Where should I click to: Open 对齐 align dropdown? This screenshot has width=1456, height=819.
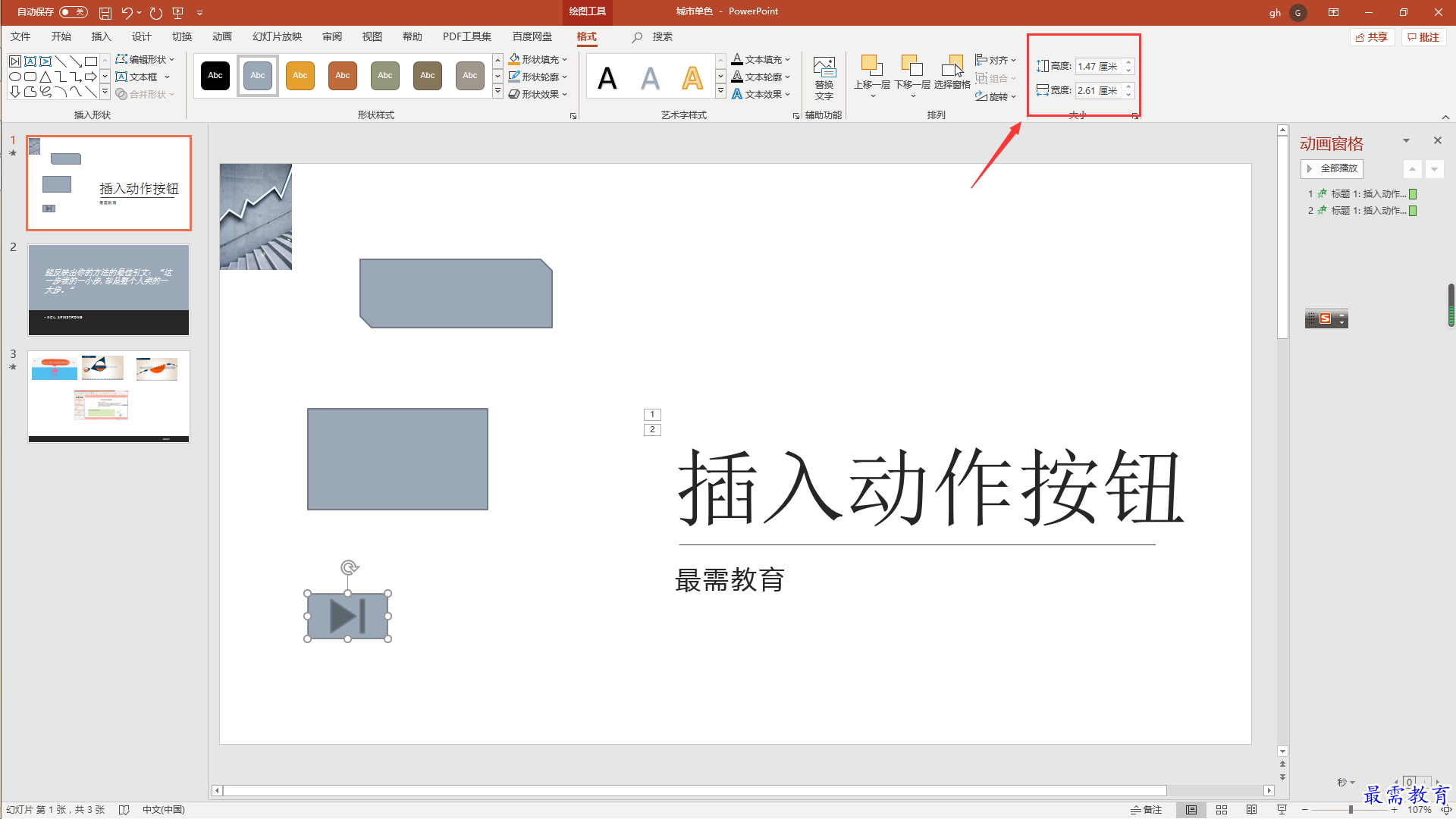[996, 60]
